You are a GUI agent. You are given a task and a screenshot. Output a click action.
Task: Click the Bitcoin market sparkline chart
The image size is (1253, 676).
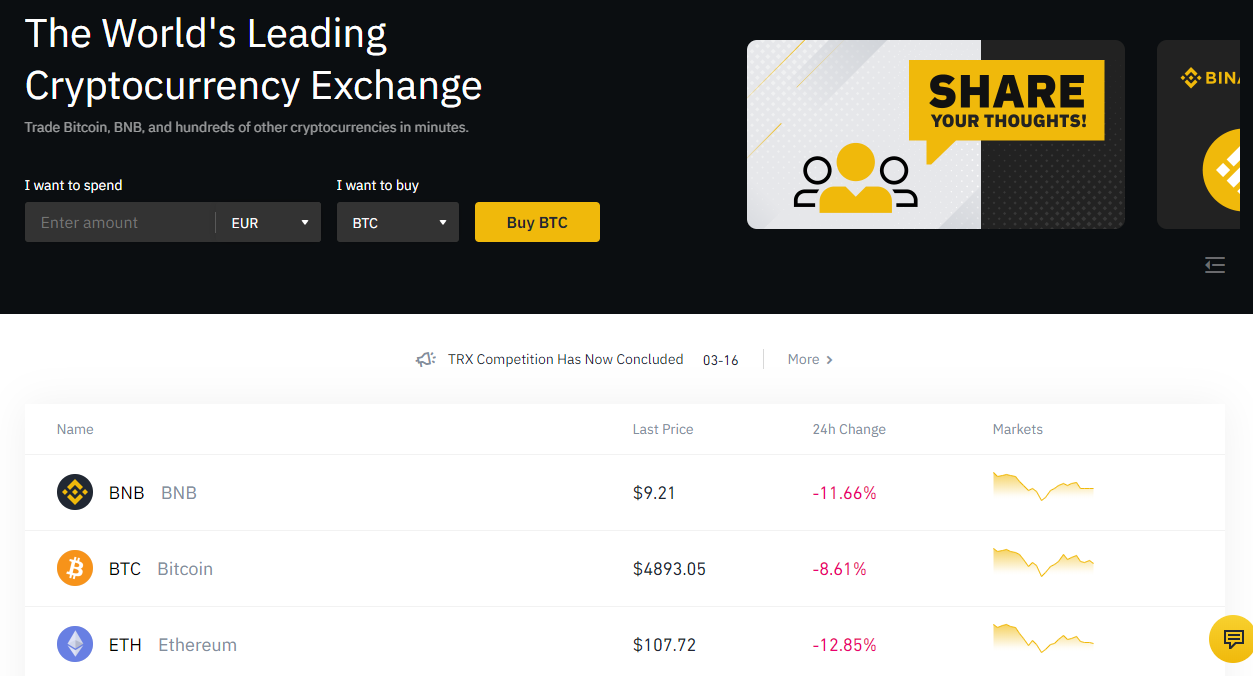1043,562
